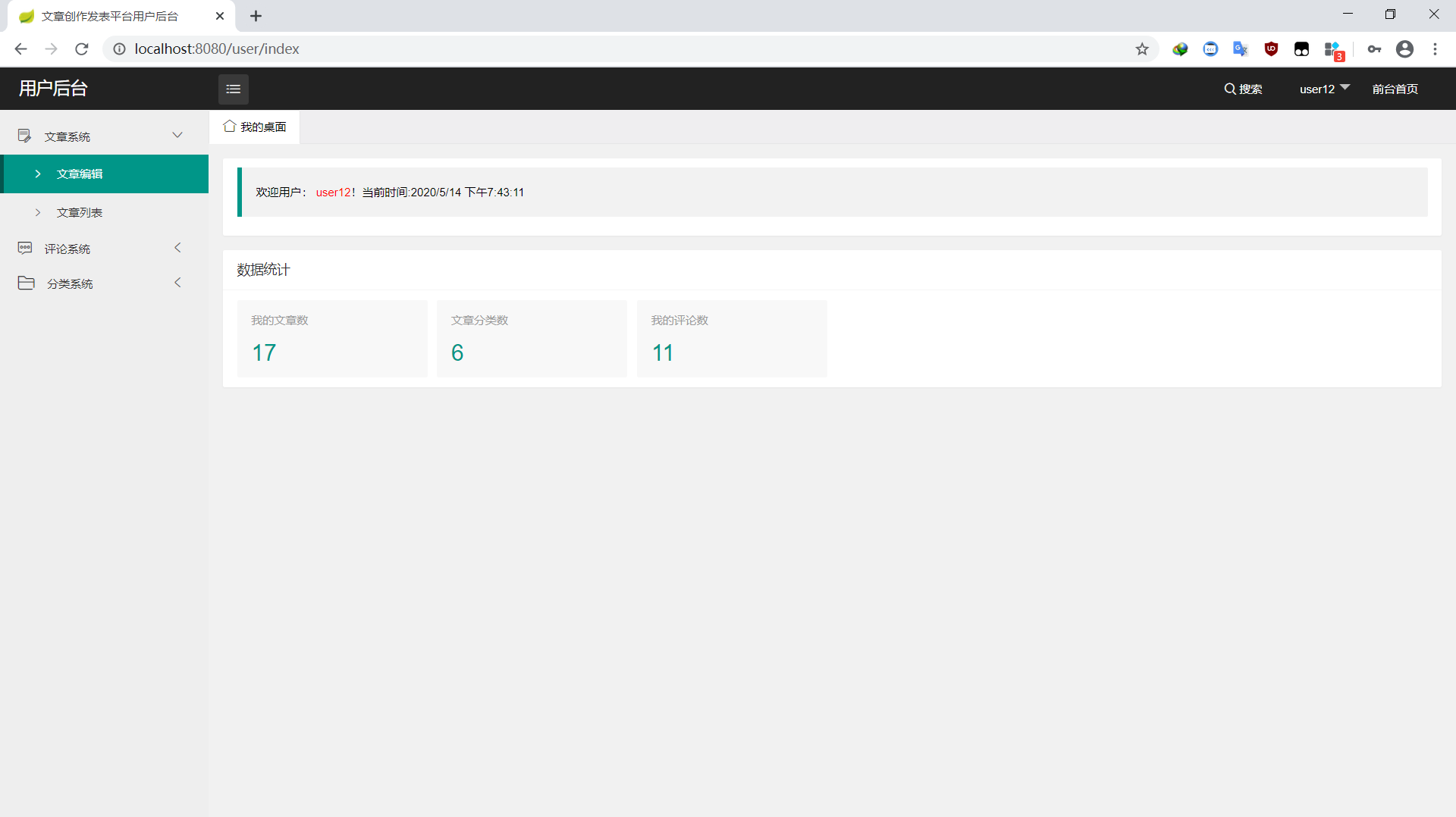Close the 文章创作发表平台用户后台 tab
The height and width of the screenshot is (817, 1456).
click(220, 16)
